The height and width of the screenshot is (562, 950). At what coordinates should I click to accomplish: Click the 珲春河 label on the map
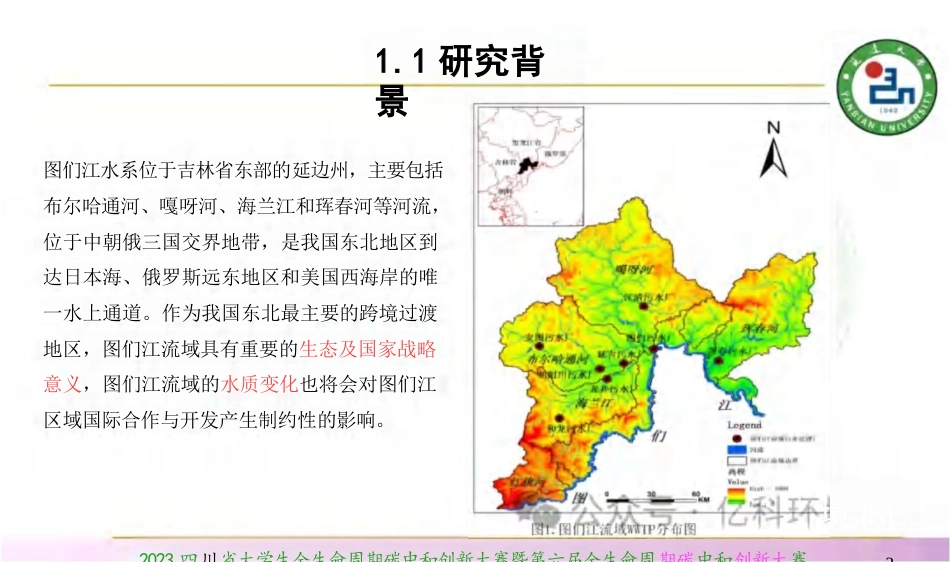point(760,328)
